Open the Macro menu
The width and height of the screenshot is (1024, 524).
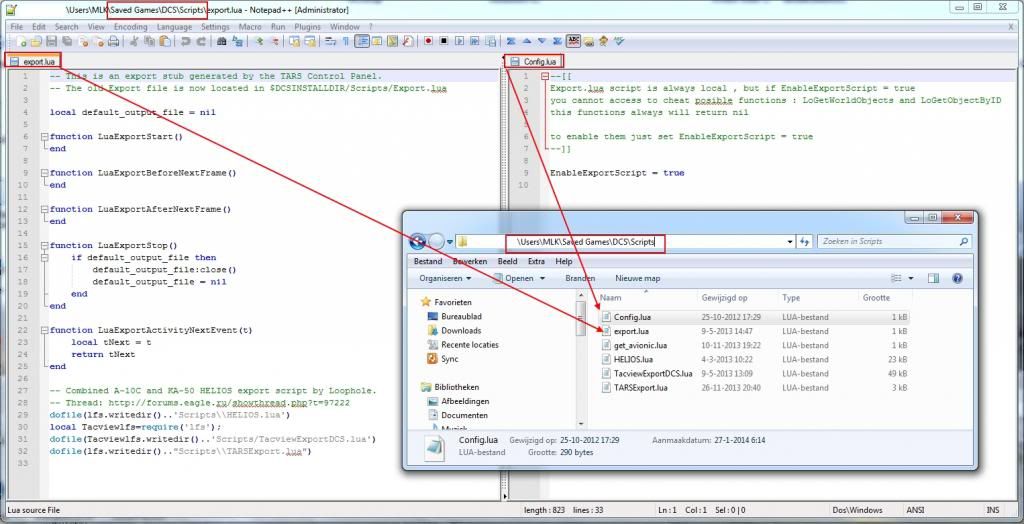pos(249,27)
